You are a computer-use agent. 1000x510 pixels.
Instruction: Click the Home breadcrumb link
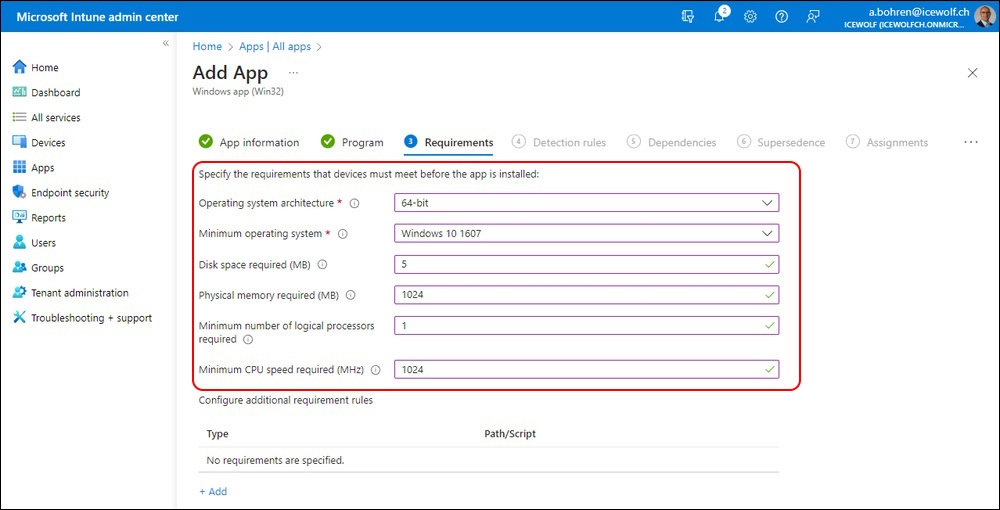click(x=207, y=47)
